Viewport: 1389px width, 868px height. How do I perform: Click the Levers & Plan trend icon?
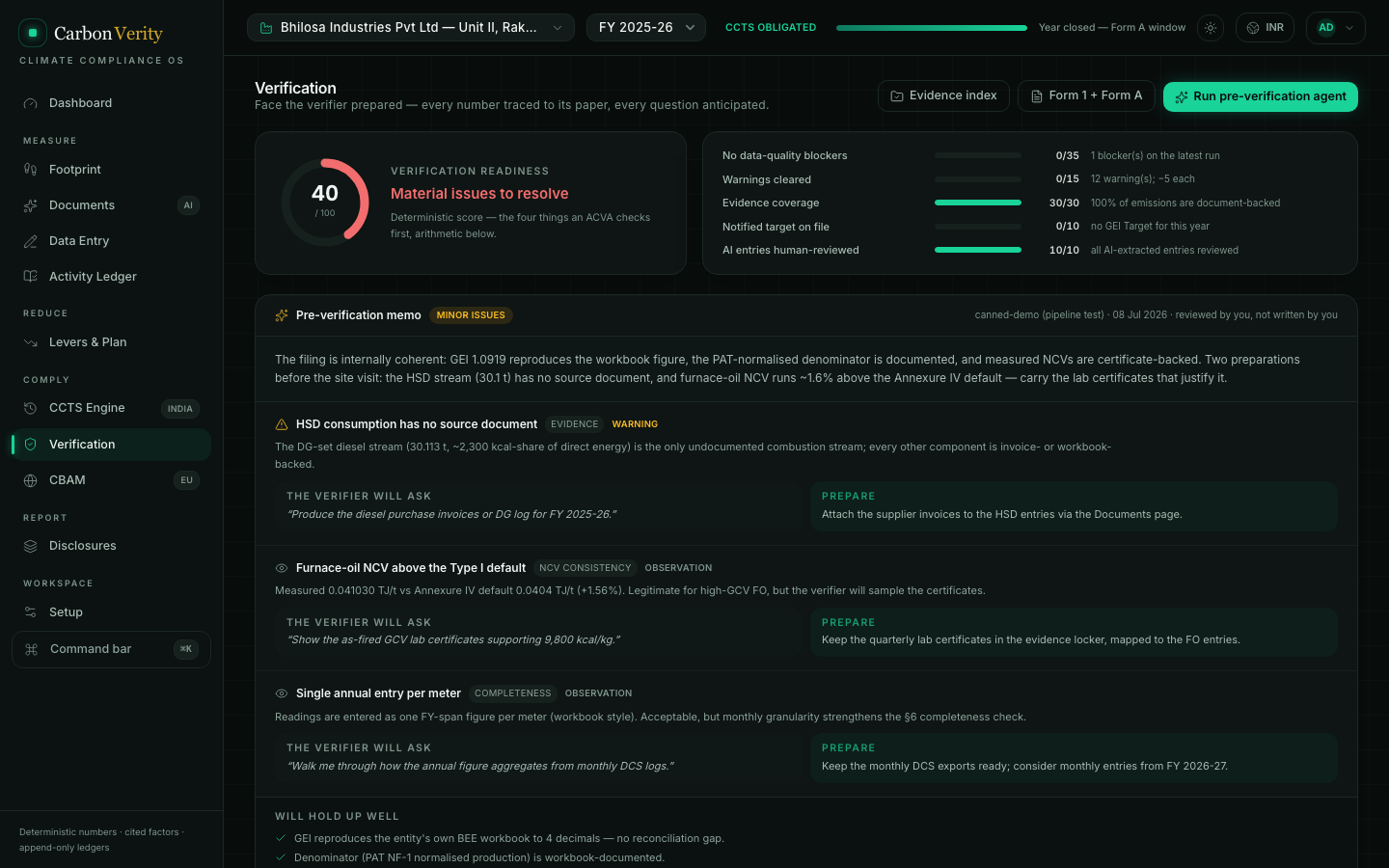30,342
